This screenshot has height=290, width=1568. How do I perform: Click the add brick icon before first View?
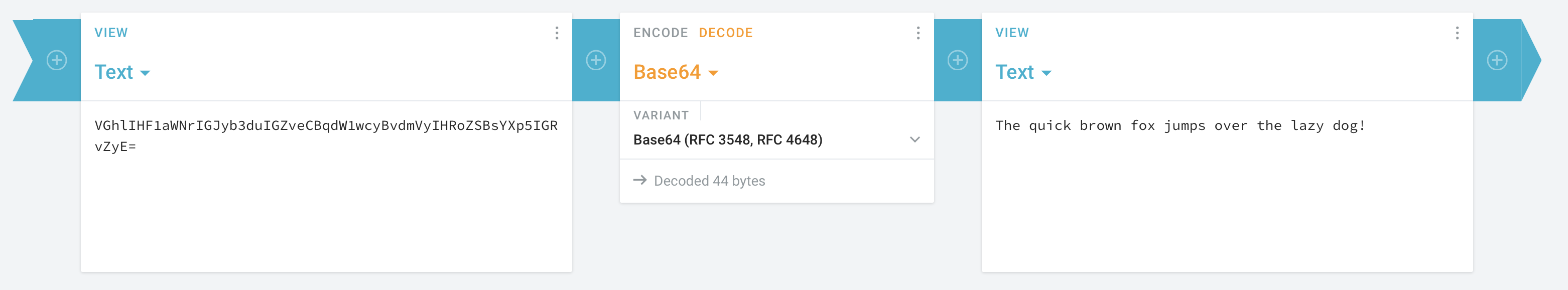[x=57, y=60]
